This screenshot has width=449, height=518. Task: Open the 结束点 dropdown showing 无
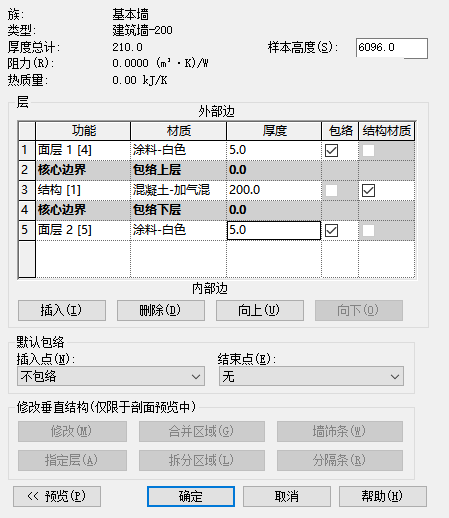click(311, 376)
